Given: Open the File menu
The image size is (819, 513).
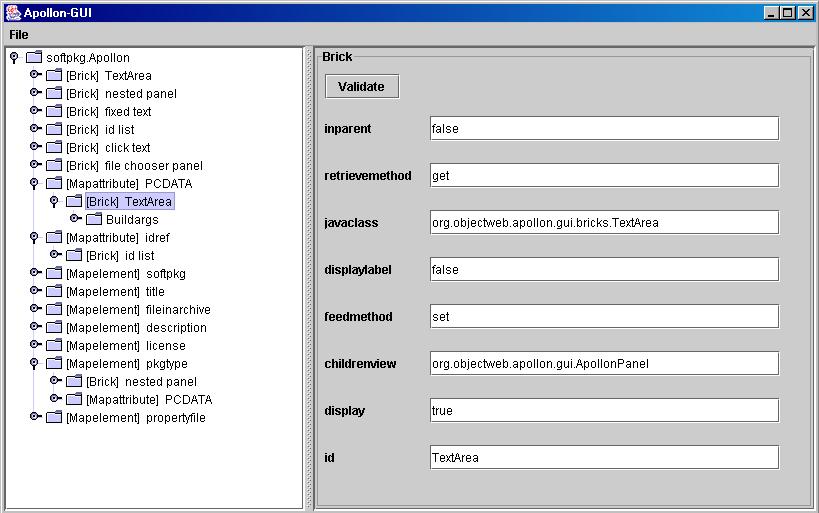Looking at the screenshot, I should click(x=19, y=35).
